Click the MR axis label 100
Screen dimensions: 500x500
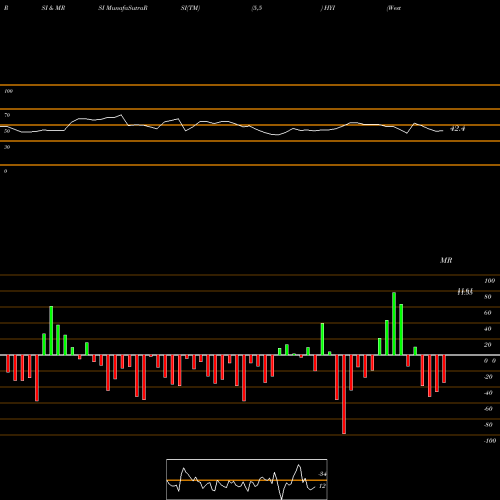click(x=489, y=281)
